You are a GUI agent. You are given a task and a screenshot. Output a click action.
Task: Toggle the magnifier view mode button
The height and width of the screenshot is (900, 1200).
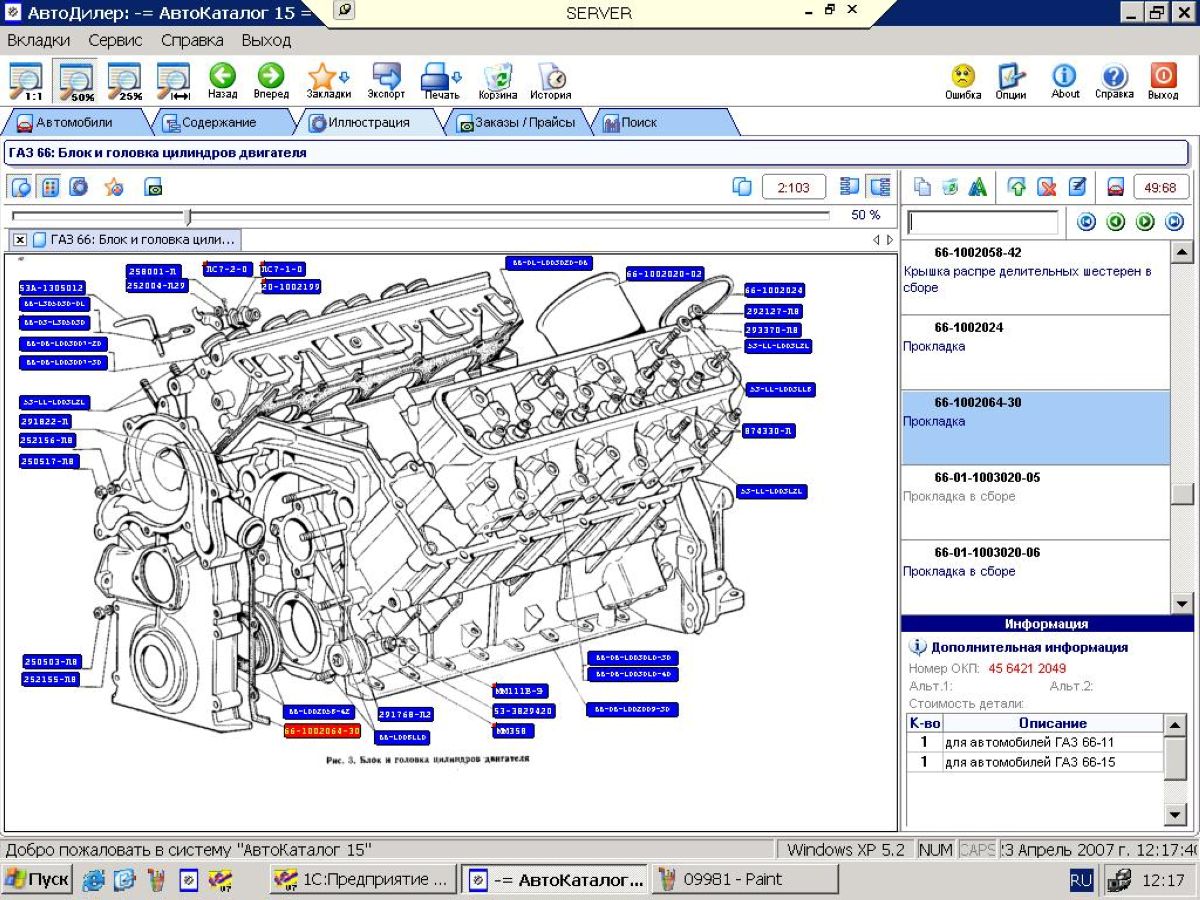(x=21, y=187)
